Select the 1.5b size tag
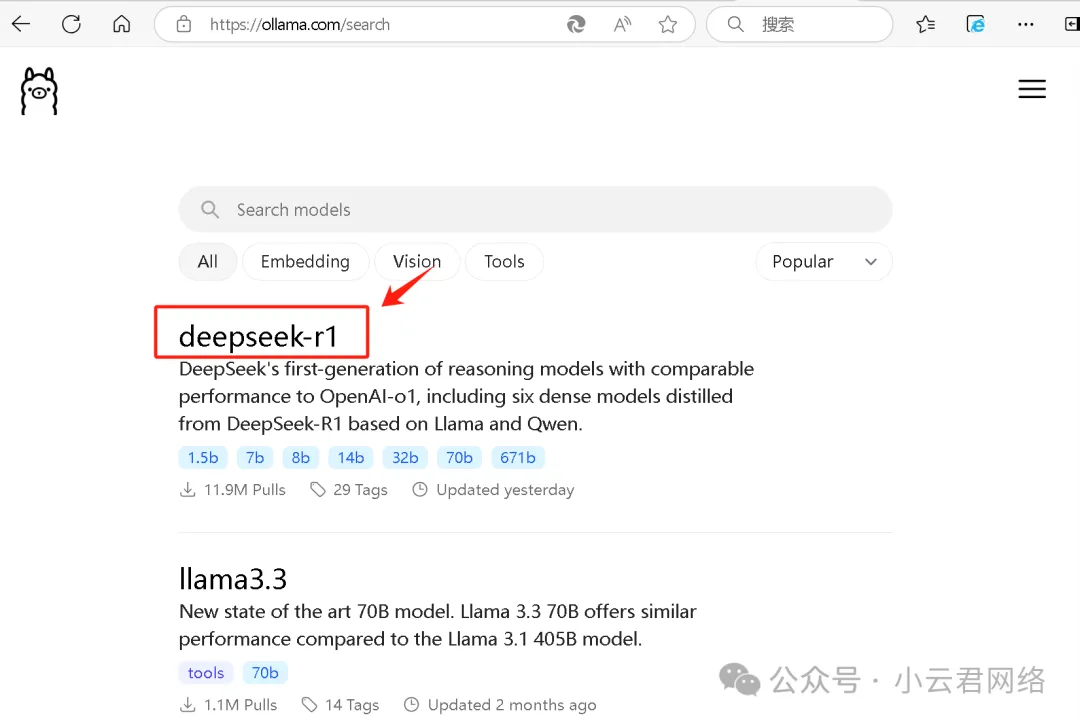The width and height of the screenshot is (1080, 724). point(203,457)
